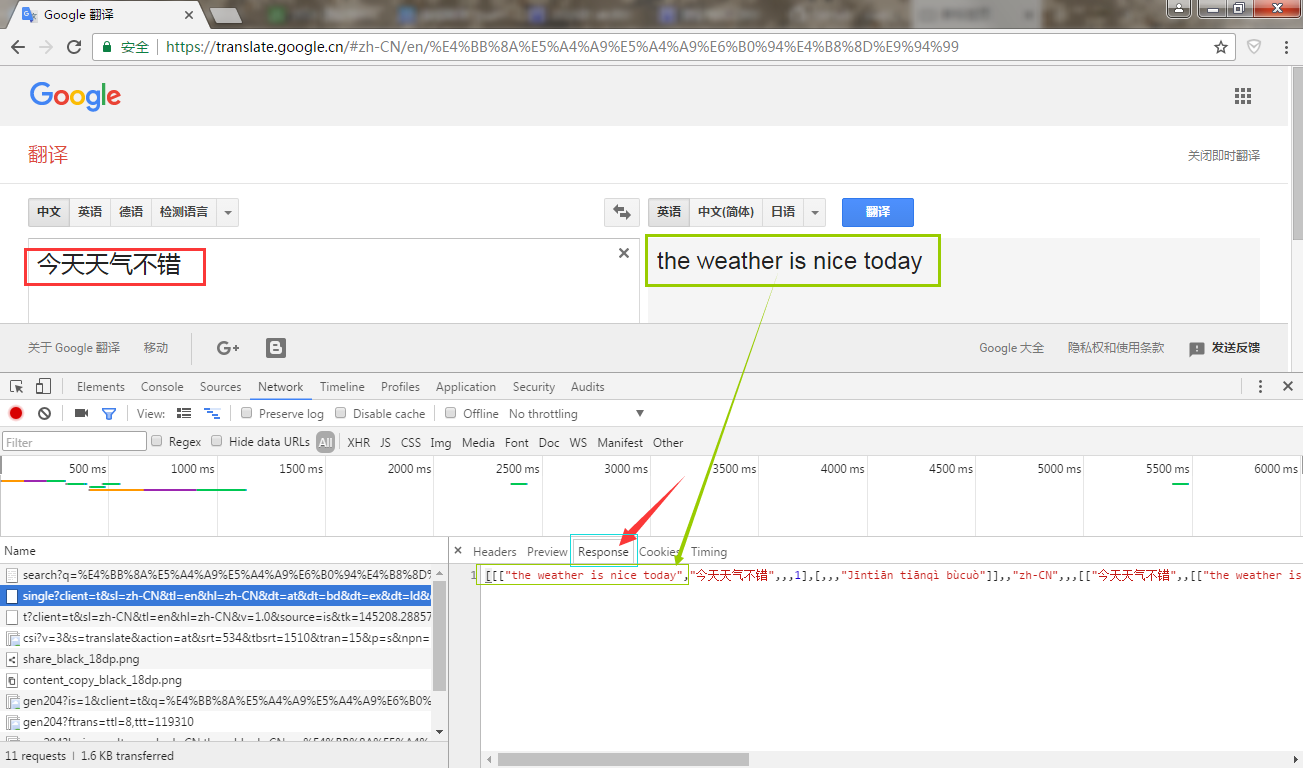Select the content_copy_black_18dp.png request
Image resolution: width=1303 pixels, height=768 pixels.
(216, 680)
